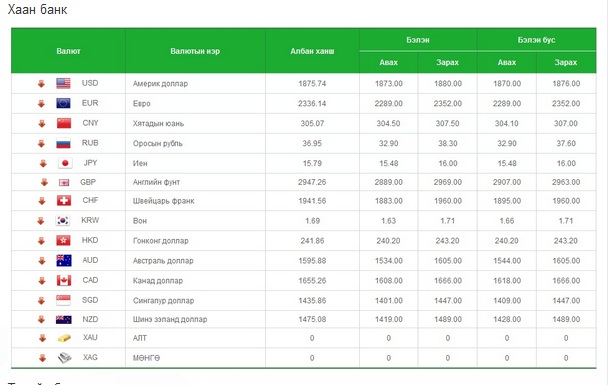
Task: Click the Америк доллар currency name
Action: [160, 84]
